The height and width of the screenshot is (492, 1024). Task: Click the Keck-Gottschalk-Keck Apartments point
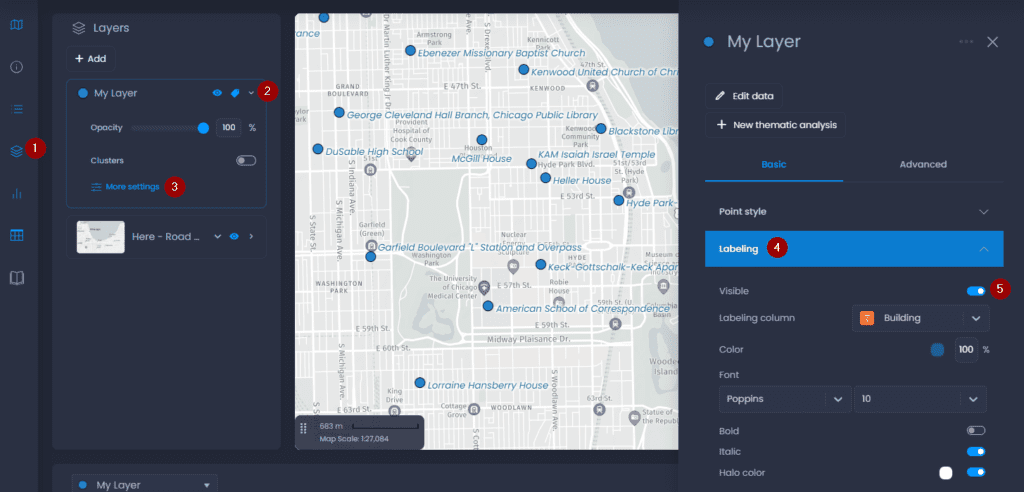[x=541, y=265]
